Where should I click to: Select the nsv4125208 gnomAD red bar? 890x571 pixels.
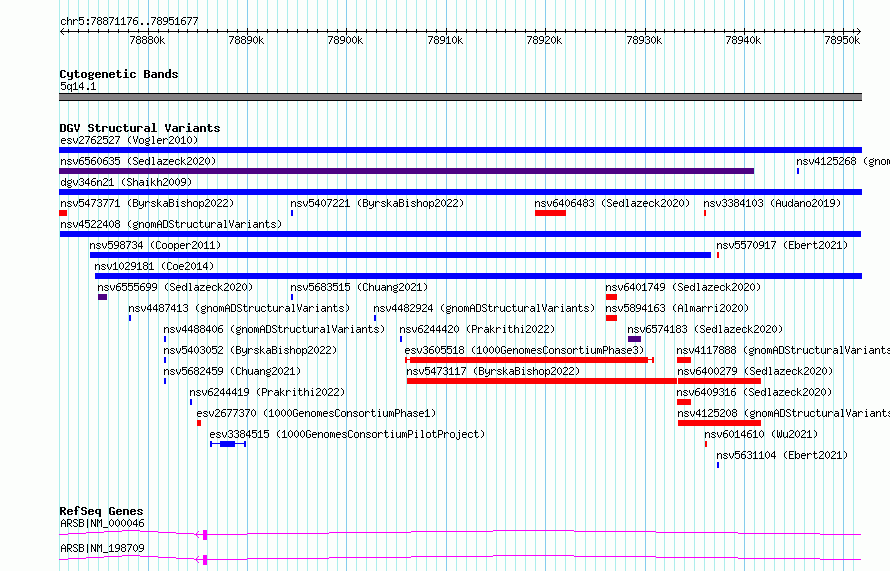click(x=719, y=423)
